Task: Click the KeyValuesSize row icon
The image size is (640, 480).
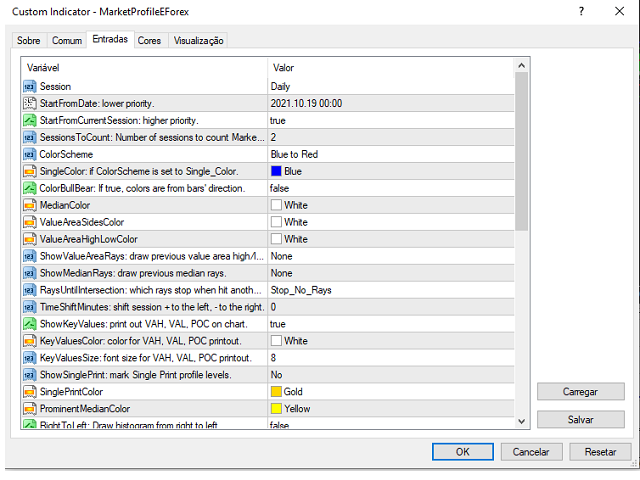Action: 30,358
